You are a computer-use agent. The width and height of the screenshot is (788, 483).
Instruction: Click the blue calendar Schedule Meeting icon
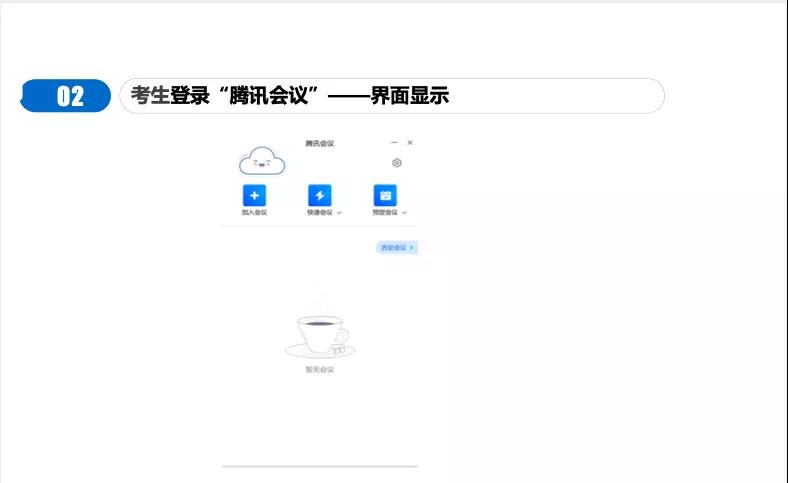385,195
